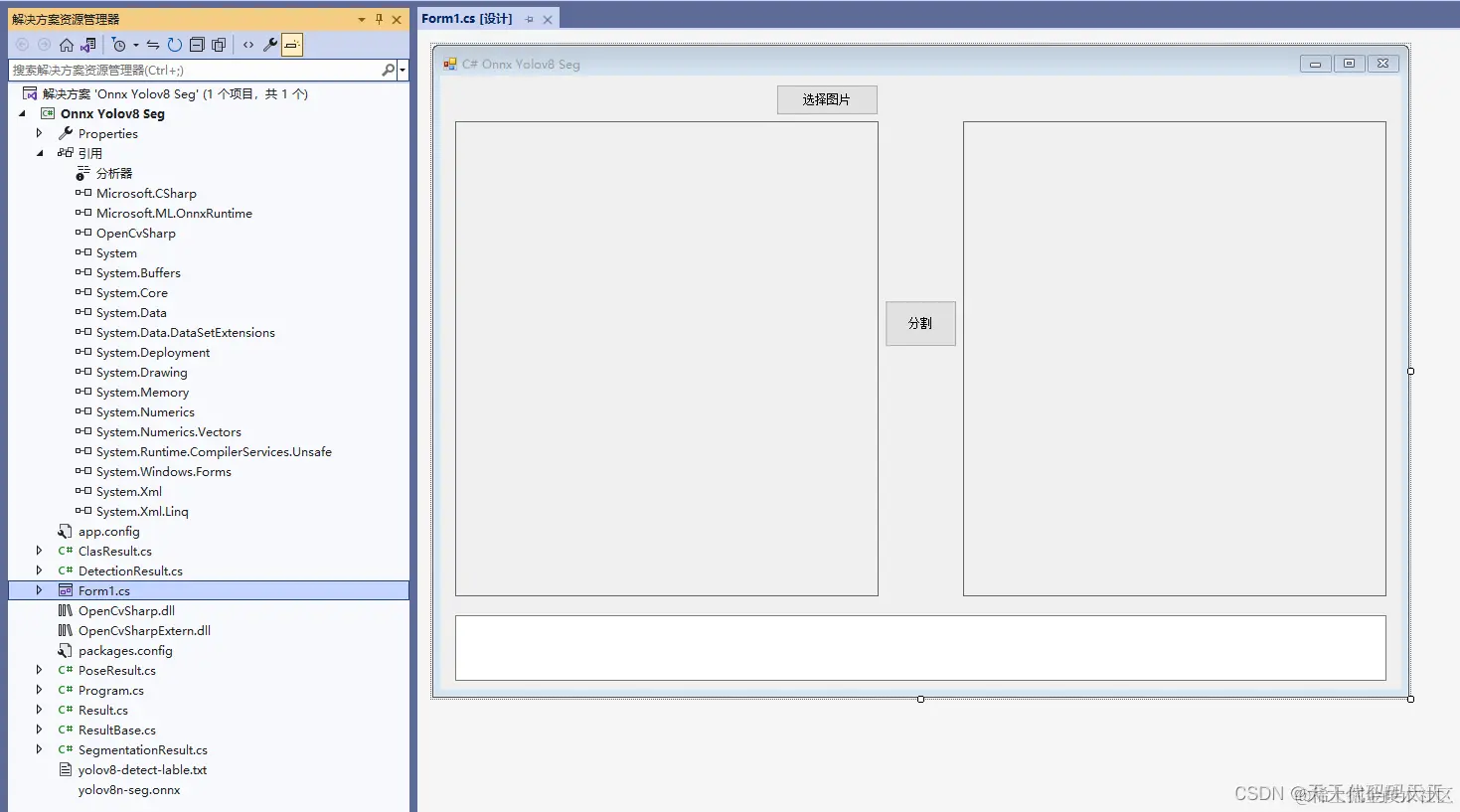Refresh Solution Explorer with the circular arrow

coord(175,45)
